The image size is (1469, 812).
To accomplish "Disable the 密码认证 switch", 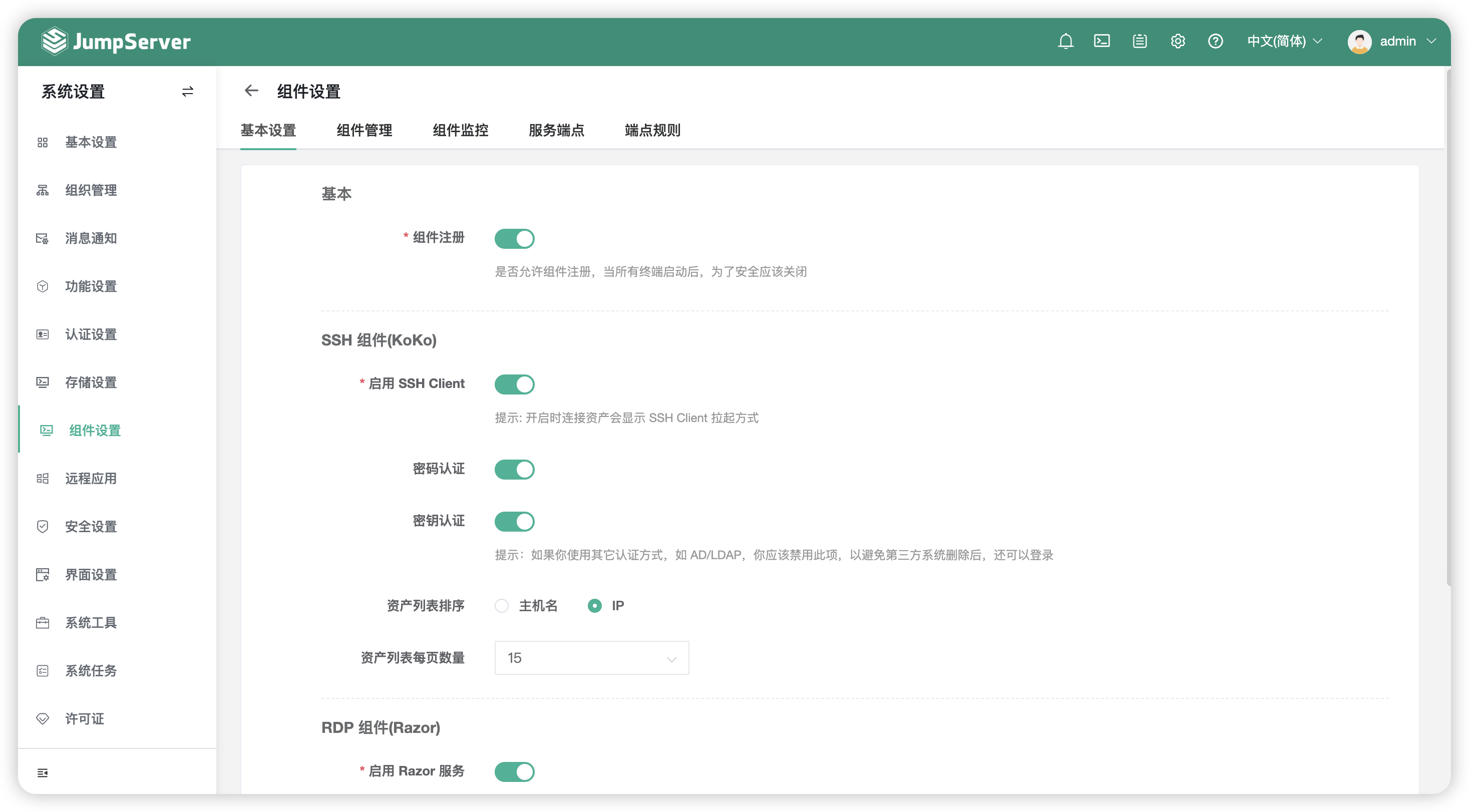I will (514, 469).
